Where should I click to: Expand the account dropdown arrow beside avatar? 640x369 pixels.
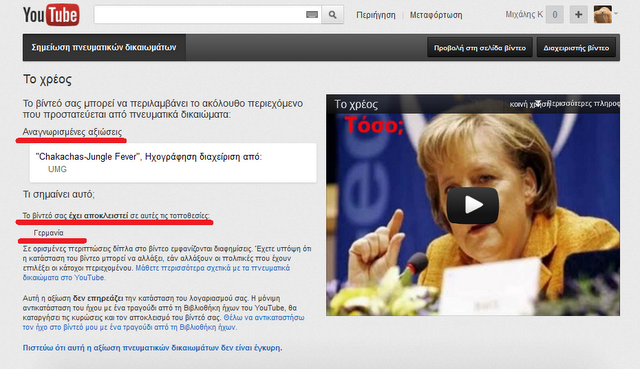click(616, 13)
